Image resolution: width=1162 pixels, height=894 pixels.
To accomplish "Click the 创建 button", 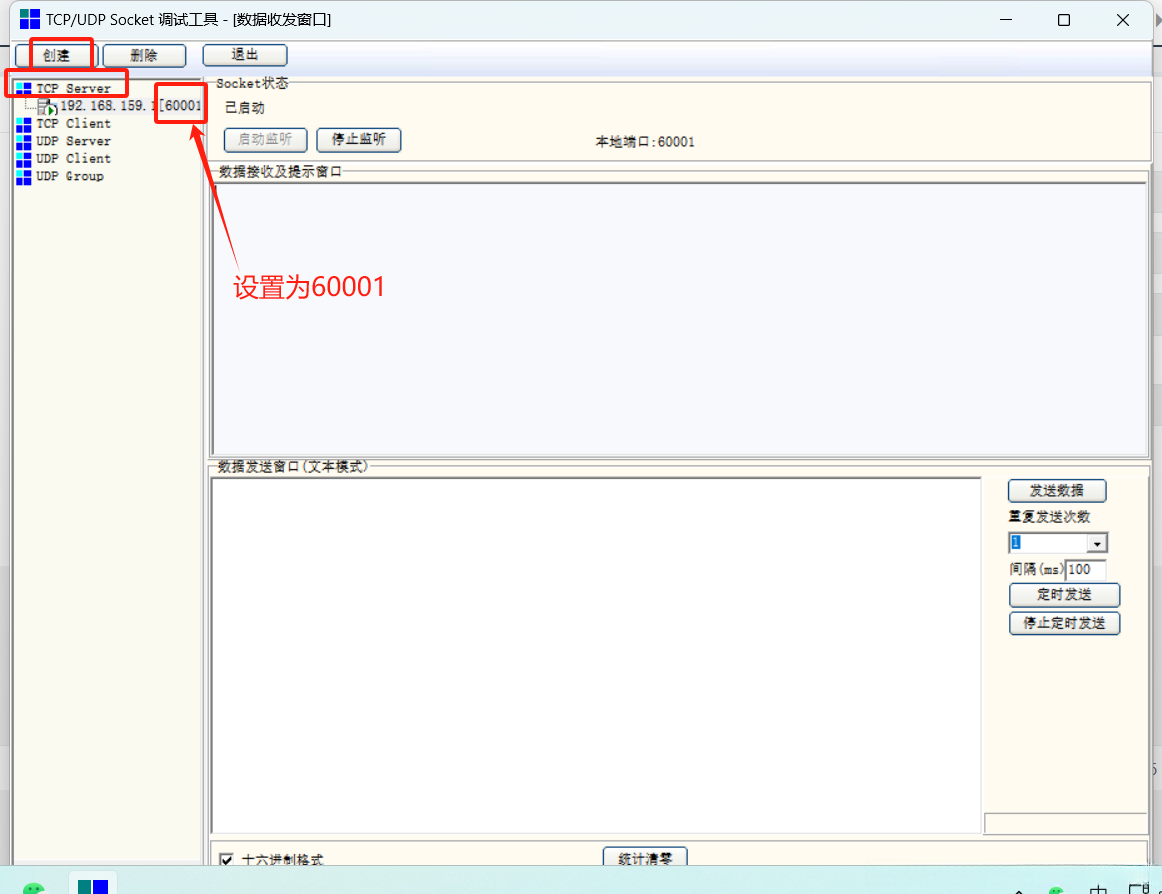I will (x=56, y=56).
